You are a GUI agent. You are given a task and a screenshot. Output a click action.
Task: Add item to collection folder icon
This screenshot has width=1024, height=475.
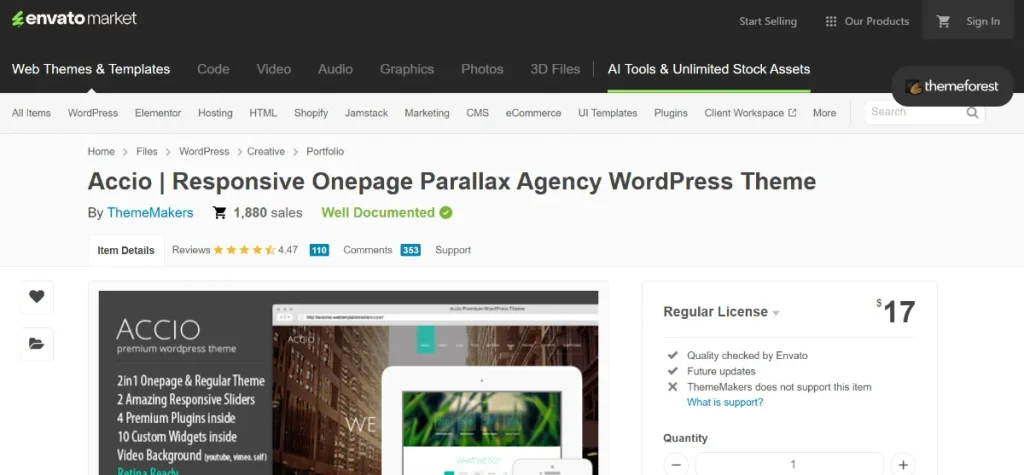click(37, 344)
